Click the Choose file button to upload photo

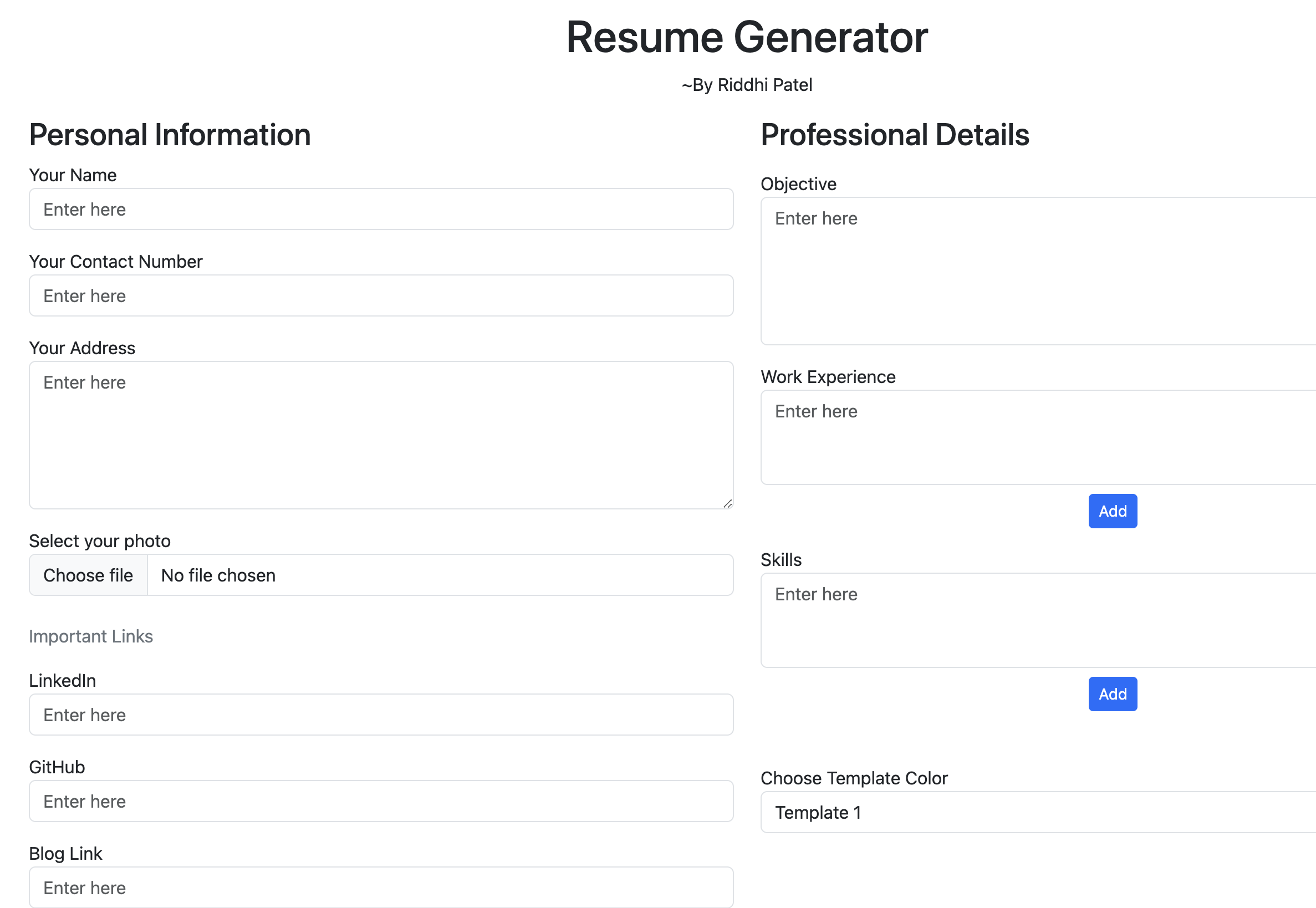click(x=88, y=575)
